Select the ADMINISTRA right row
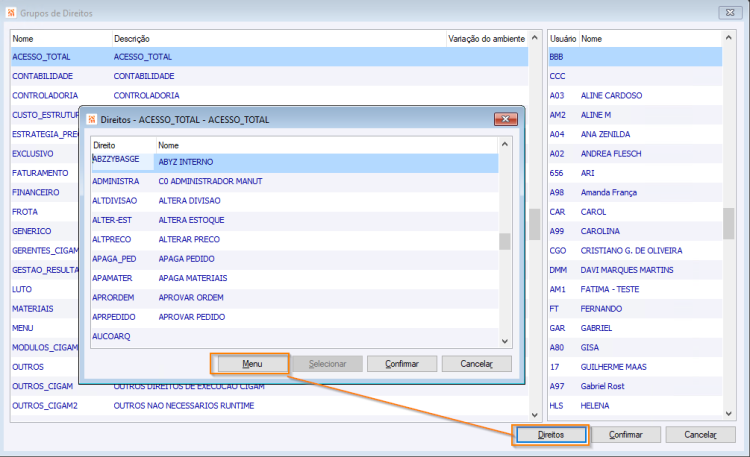This screenshot has height=457, width=750. (x=294, y=181)
